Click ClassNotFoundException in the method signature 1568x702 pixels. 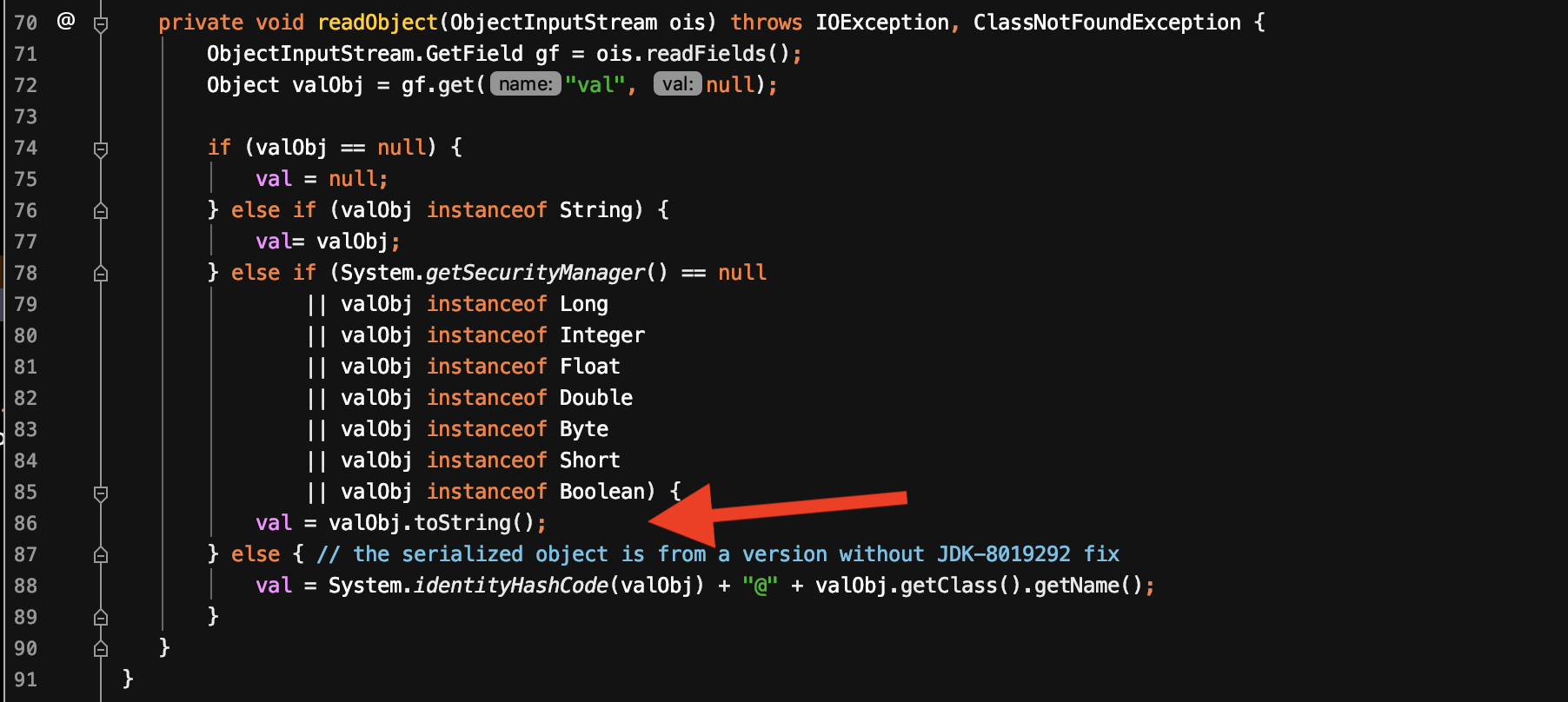click(1106, 23)
